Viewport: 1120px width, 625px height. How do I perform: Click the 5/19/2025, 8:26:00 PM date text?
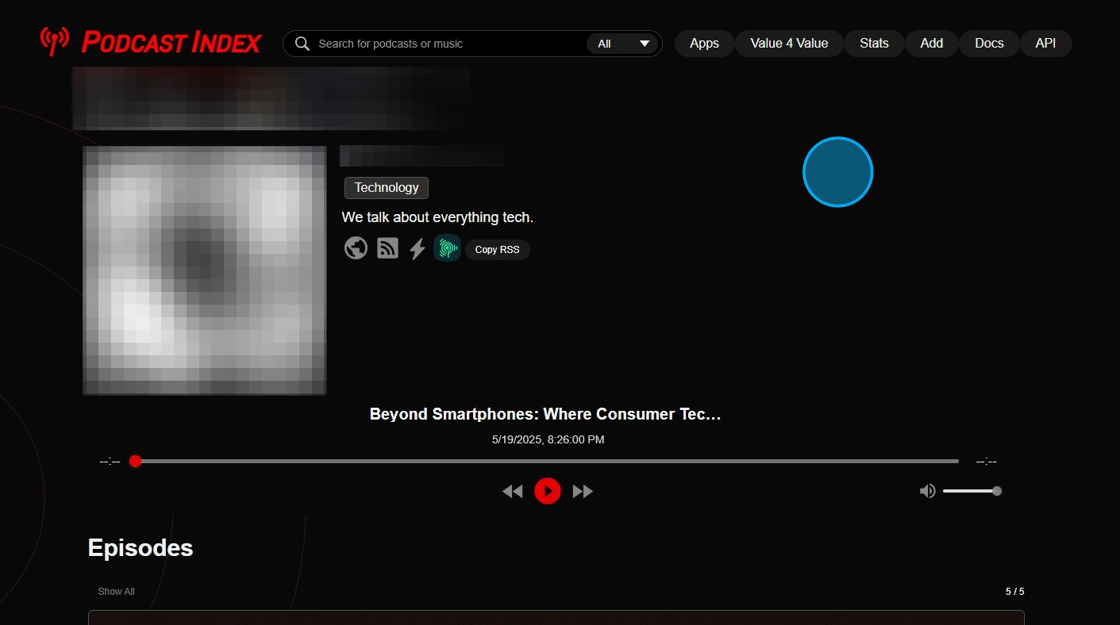(548, 439)
